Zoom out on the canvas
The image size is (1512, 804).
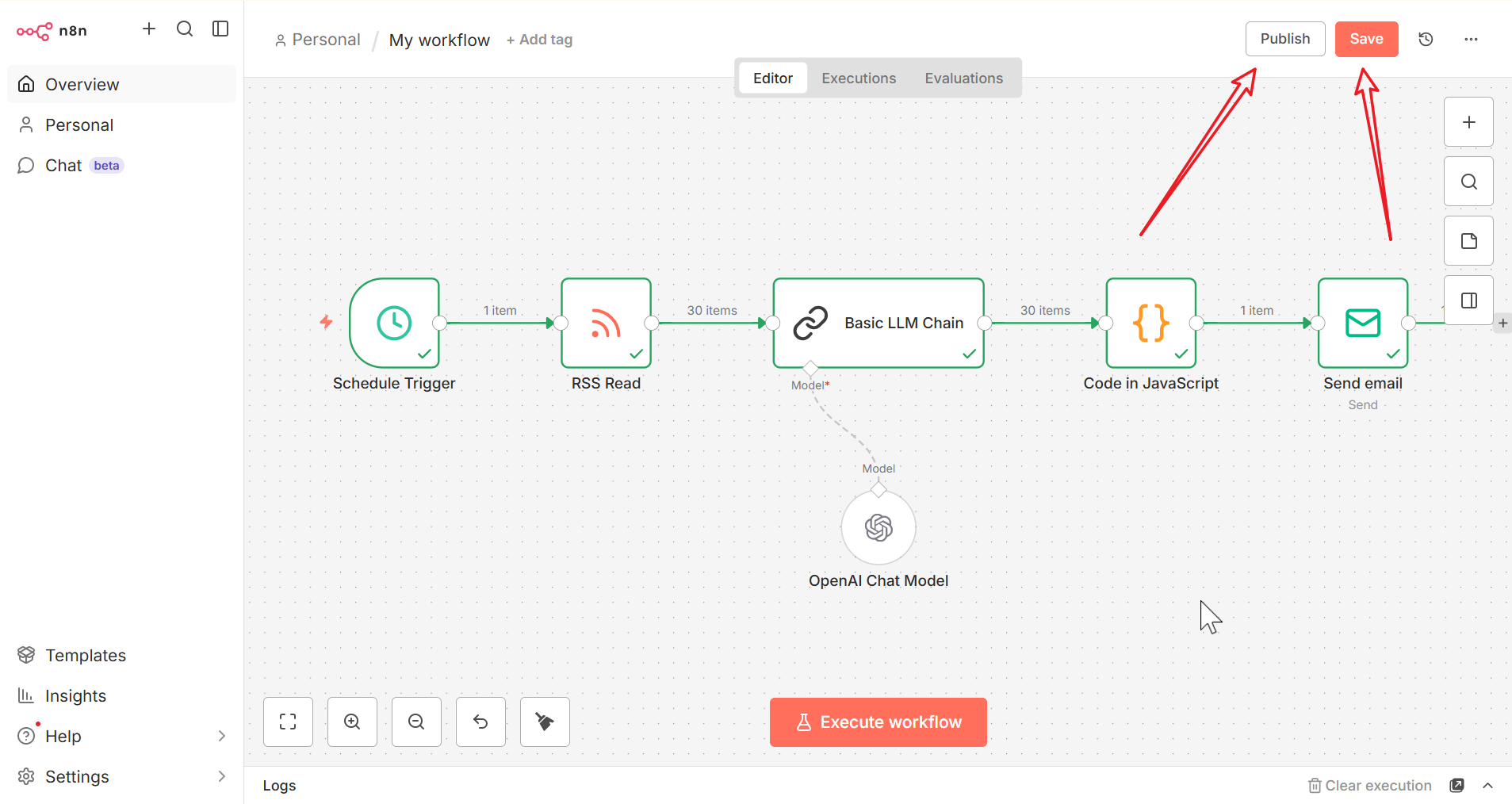point(416,722)
